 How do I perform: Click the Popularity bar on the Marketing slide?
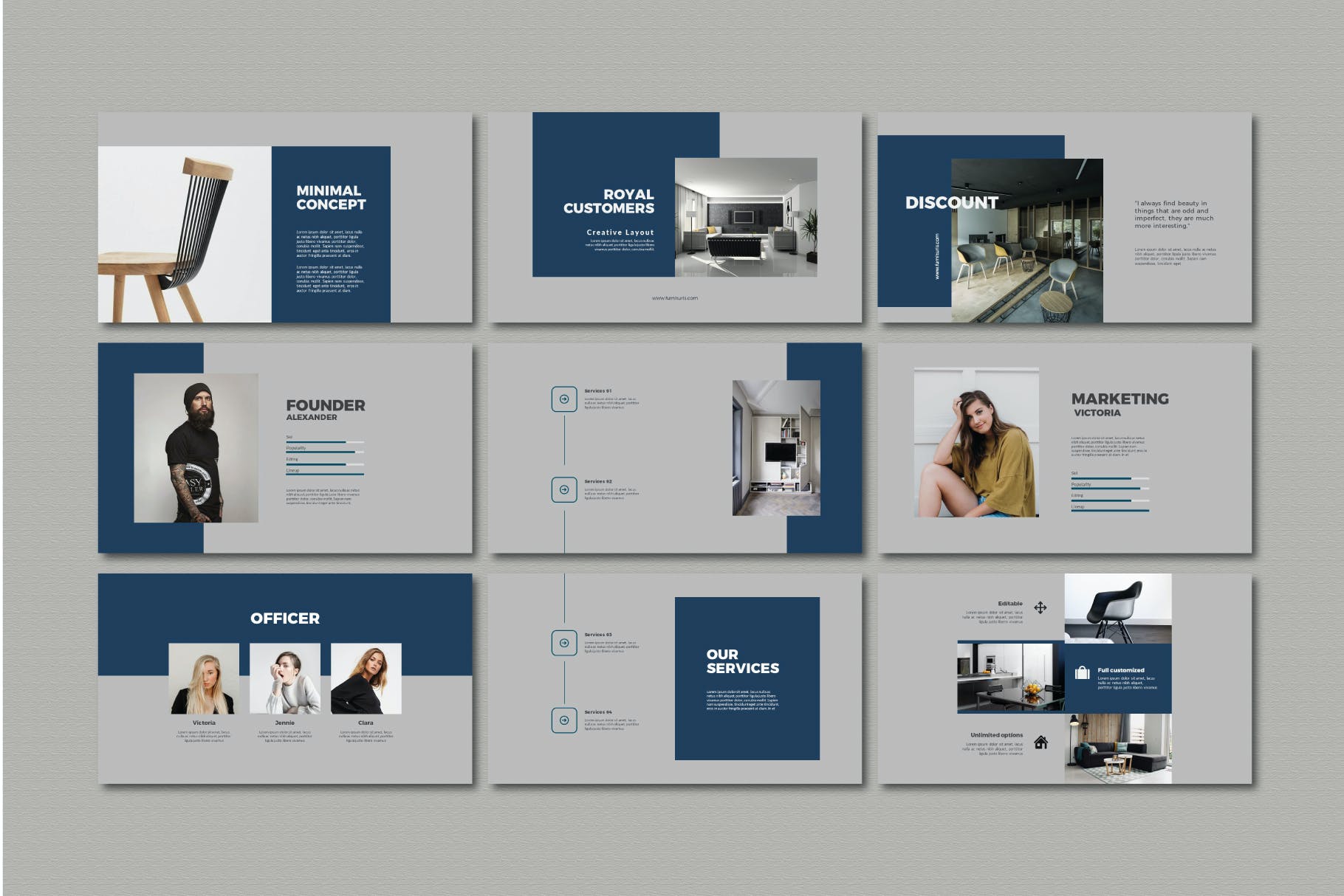tap(1110, 489)
